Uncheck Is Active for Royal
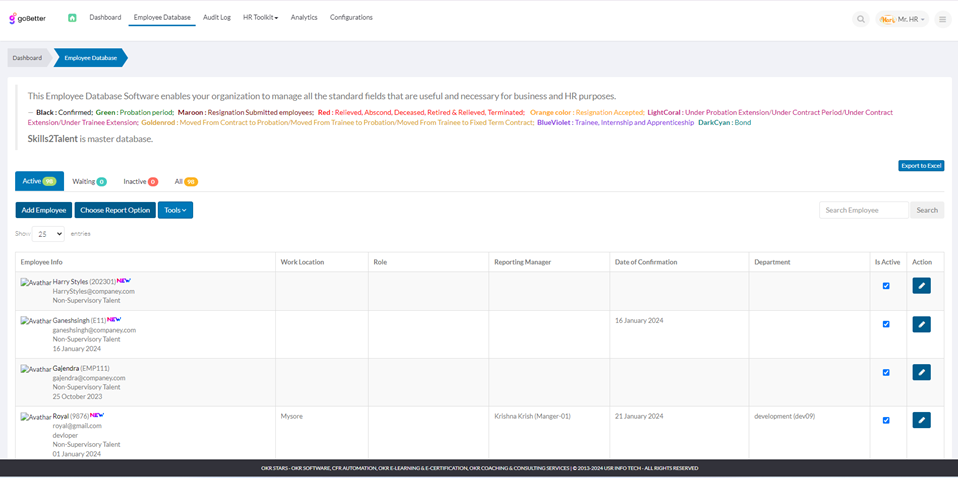This screenshot has height=478, width=958. (886, 420)
